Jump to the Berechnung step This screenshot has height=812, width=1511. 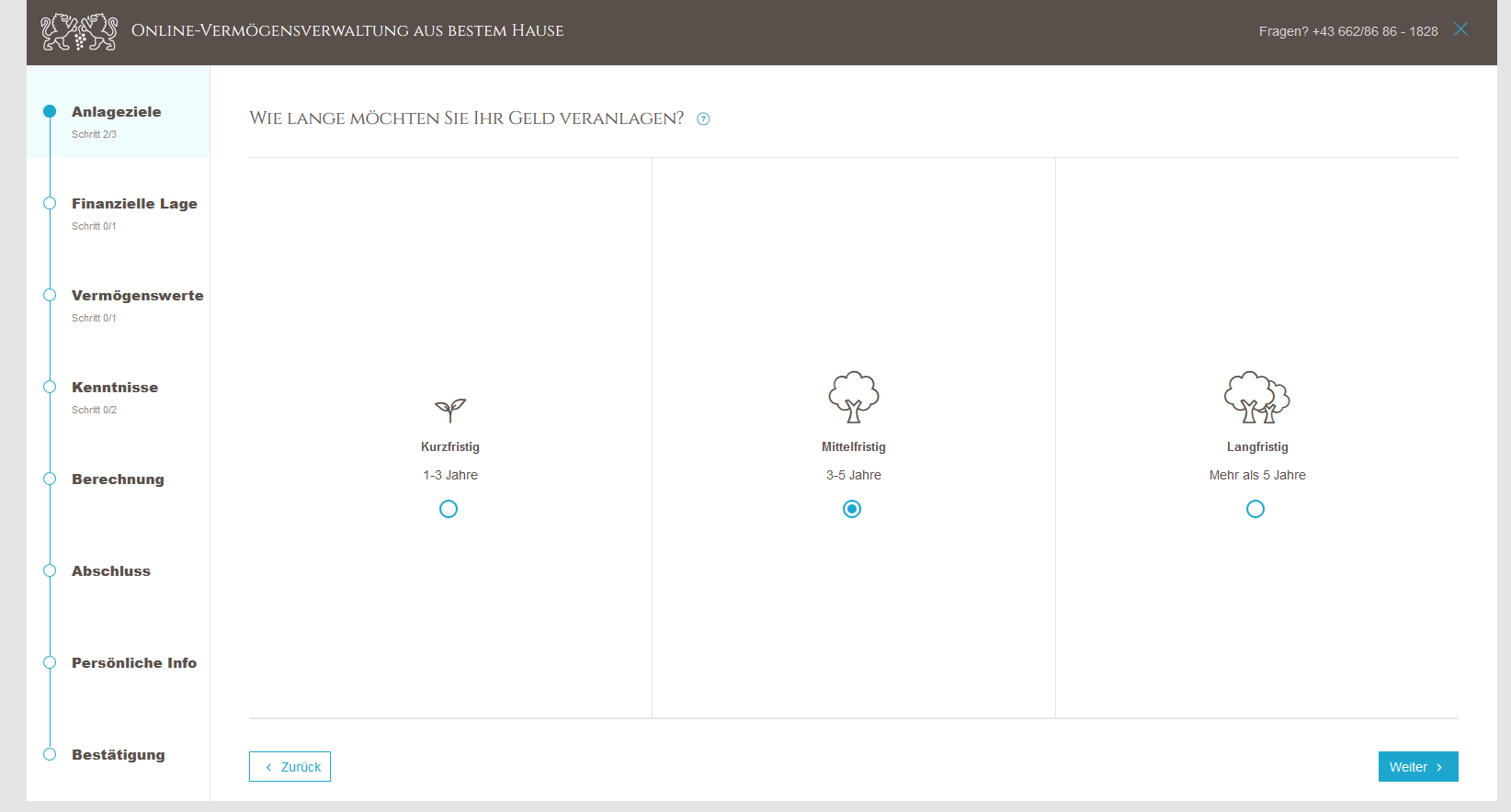click(118, 479)
